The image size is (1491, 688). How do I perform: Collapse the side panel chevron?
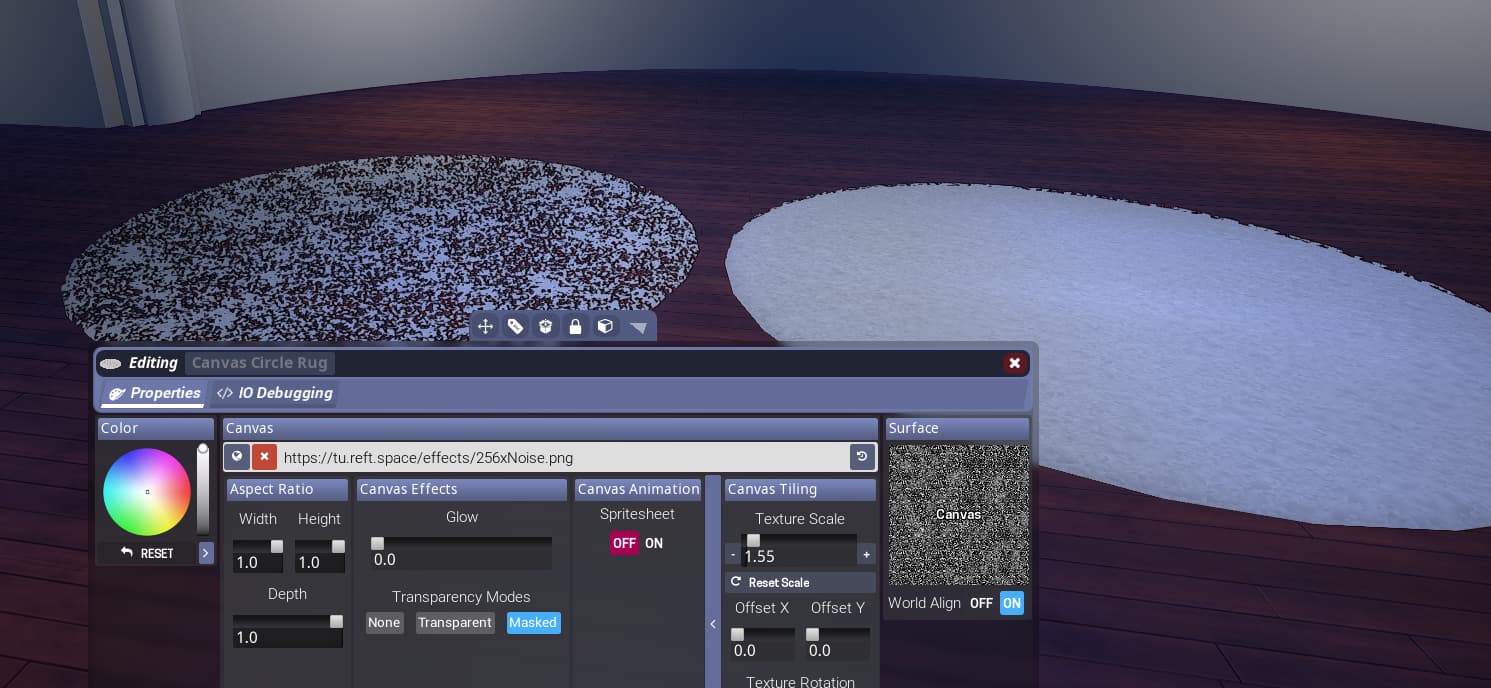[x=713, y=624]
